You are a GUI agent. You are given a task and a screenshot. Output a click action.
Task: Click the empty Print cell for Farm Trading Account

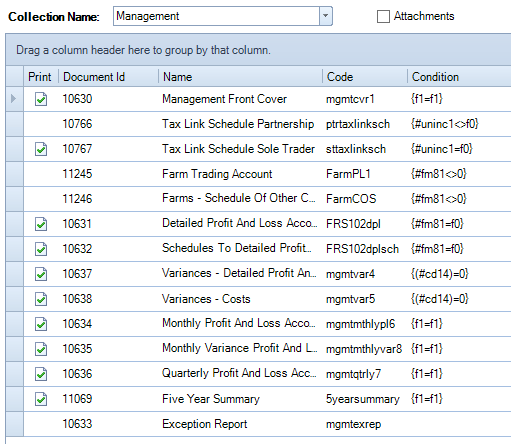(41, 174)
